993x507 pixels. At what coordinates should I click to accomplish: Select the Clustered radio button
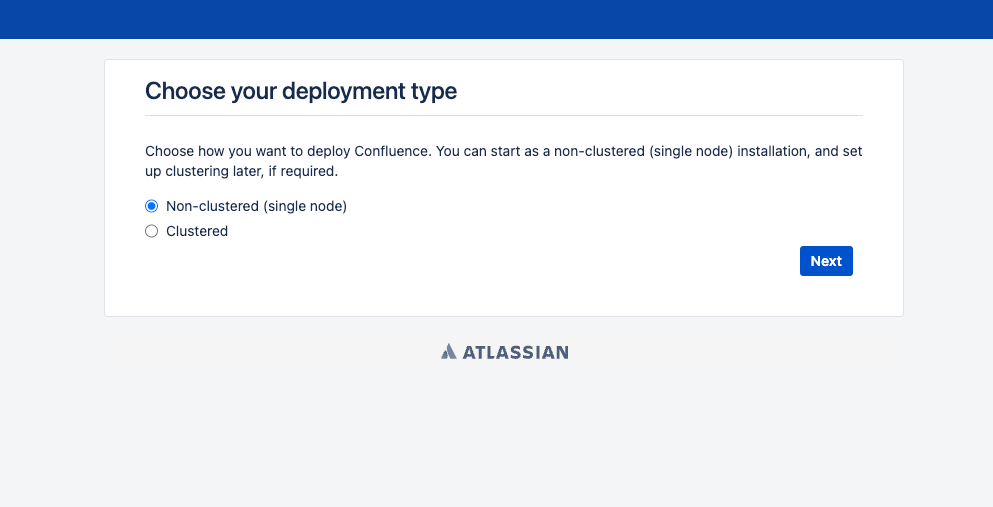(151, 231)
